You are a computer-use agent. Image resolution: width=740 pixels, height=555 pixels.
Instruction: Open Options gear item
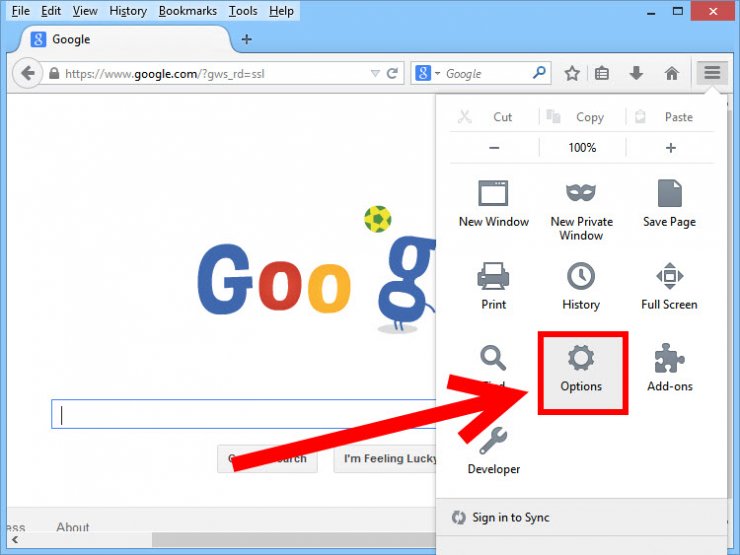(x=581, y=373)
